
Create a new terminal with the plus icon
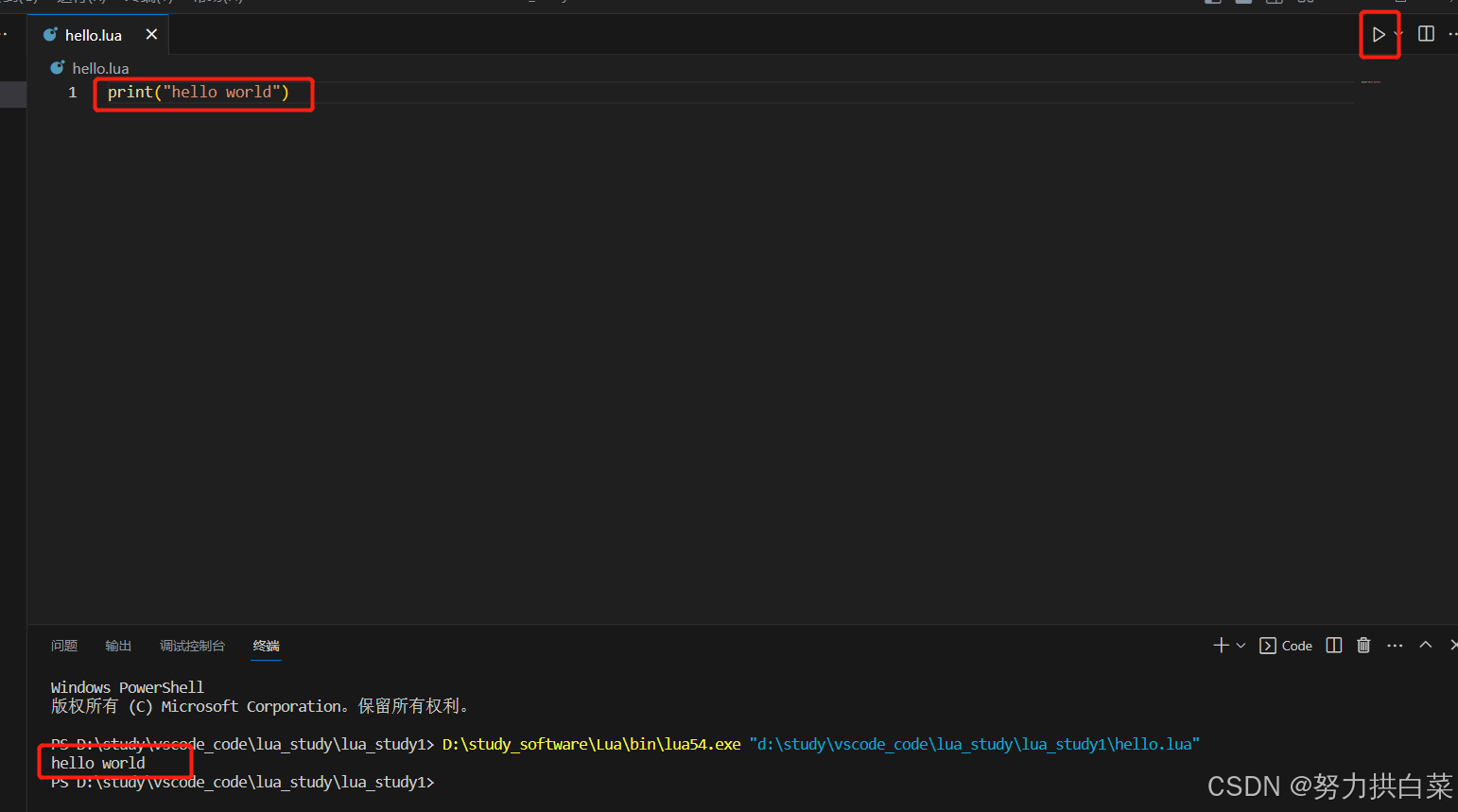coord(1220,645)
